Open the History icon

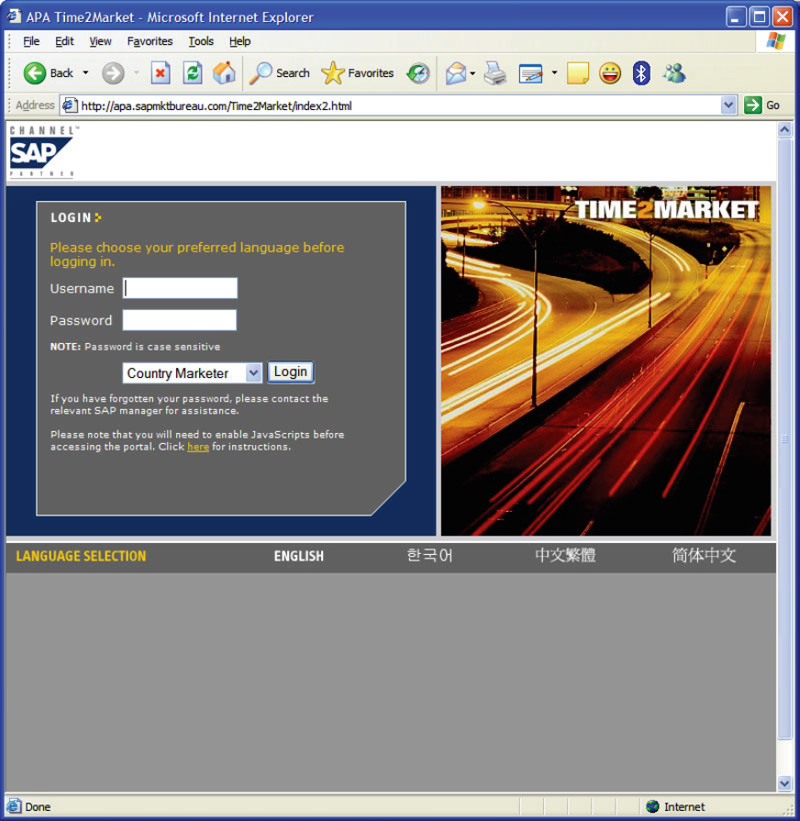coord(418,73)
